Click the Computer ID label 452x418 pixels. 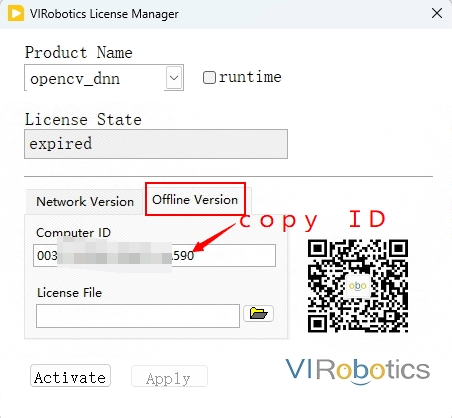(x=73, y=232)
